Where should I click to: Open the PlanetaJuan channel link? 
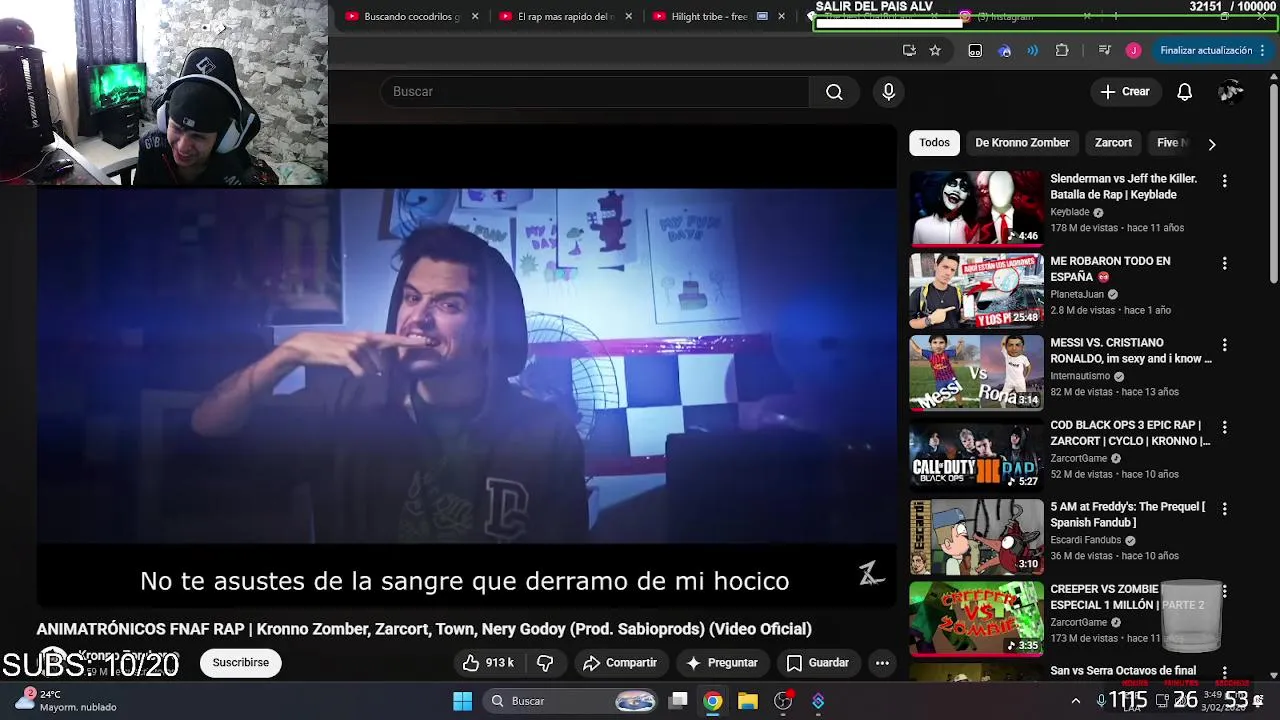click(x=1077, y=295)
